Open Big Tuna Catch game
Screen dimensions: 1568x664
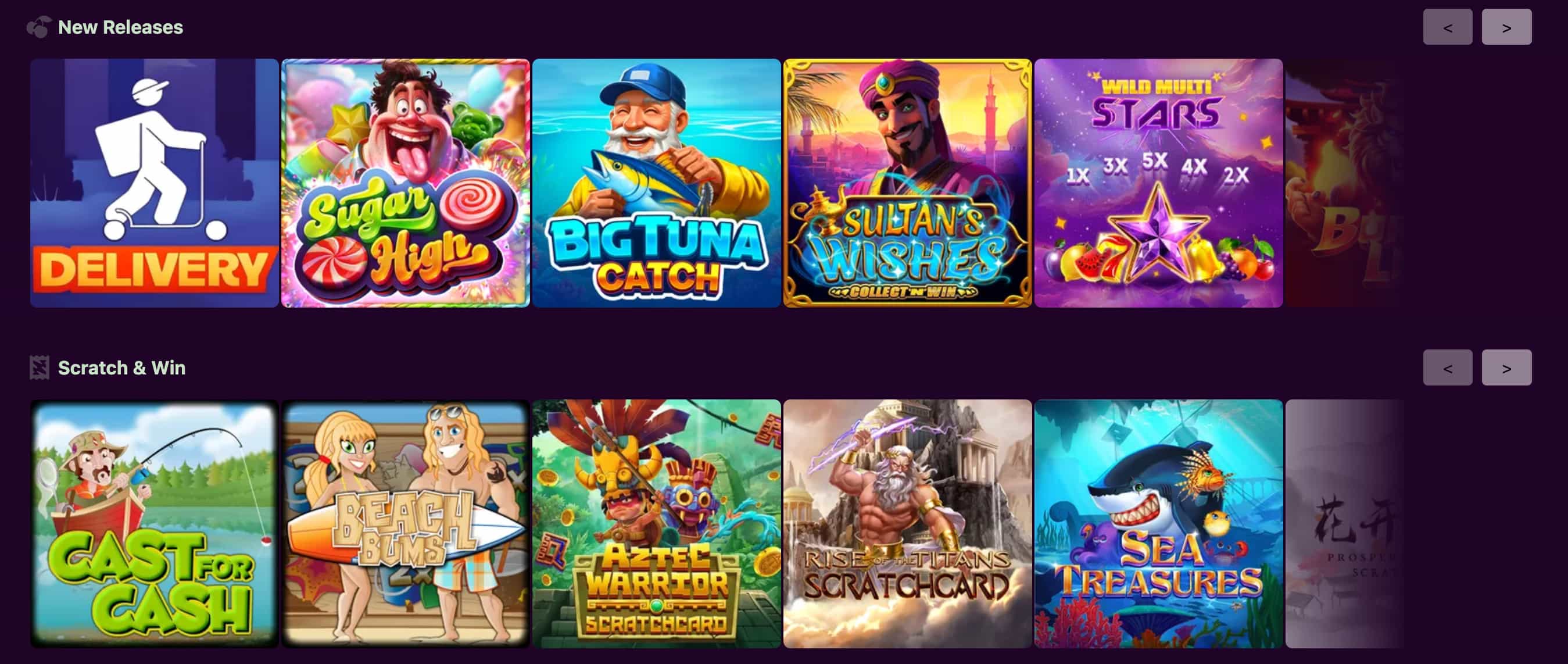656,183
